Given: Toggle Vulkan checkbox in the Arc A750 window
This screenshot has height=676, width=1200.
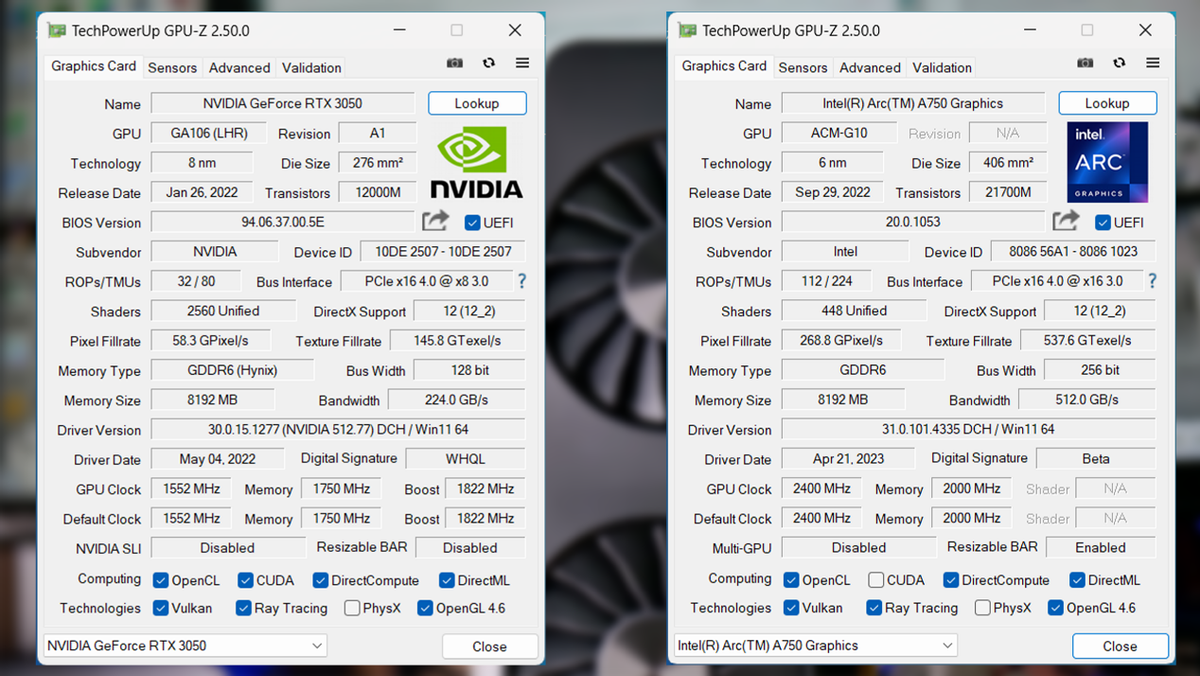Looking at the screenshot, I should [791, 608].
